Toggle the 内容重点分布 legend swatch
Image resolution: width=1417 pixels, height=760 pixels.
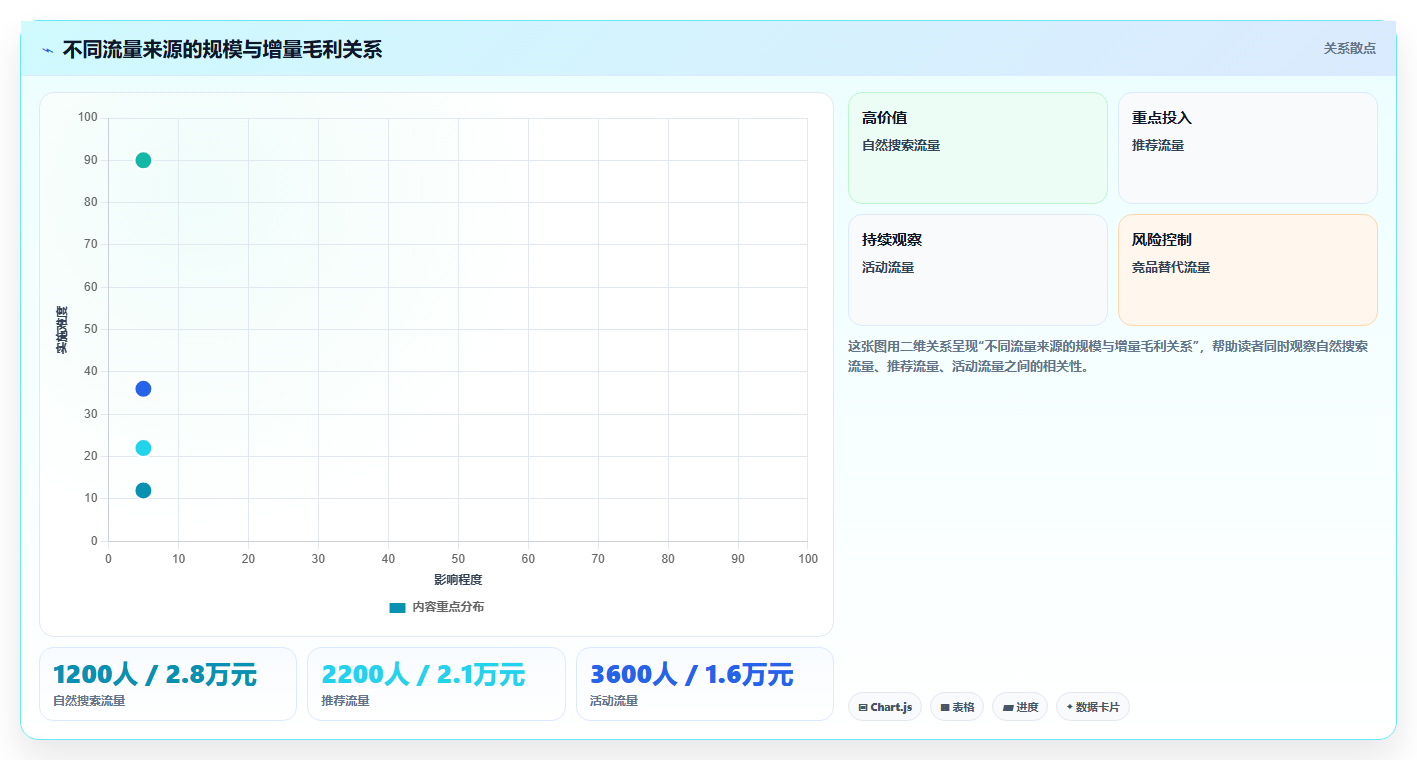click(x=397, y=608)
